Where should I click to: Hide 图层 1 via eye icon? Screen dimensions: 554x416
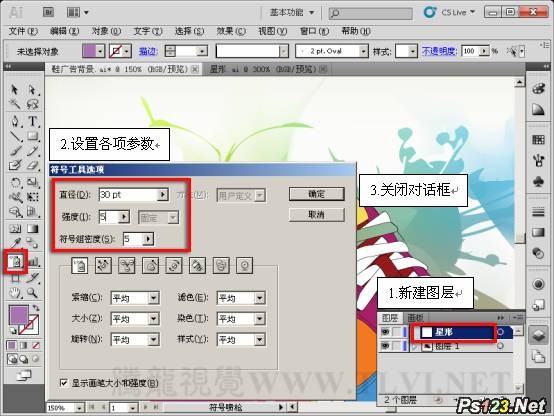coord(385,346)
